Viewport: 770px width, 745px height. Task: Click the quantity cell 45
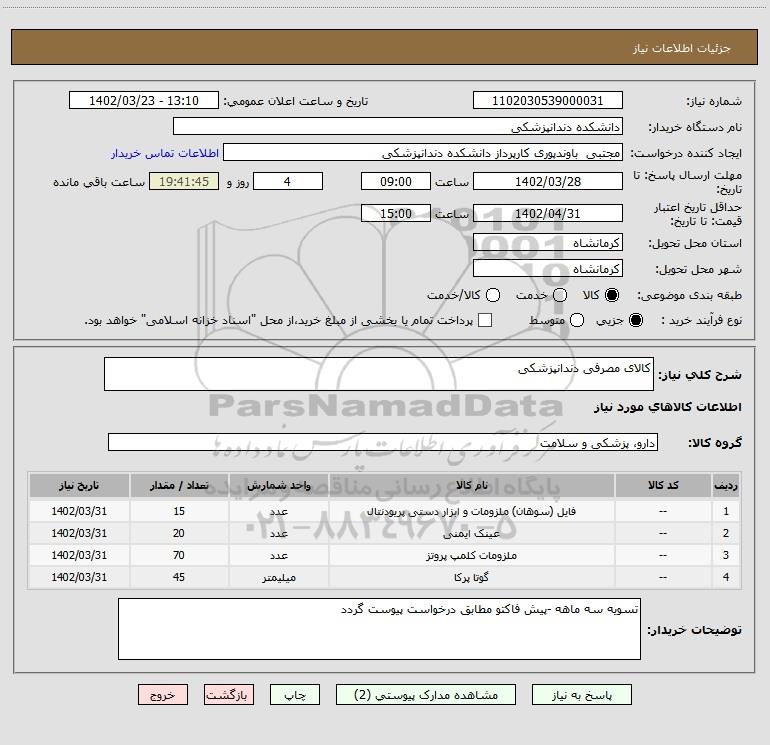(179, 577)
